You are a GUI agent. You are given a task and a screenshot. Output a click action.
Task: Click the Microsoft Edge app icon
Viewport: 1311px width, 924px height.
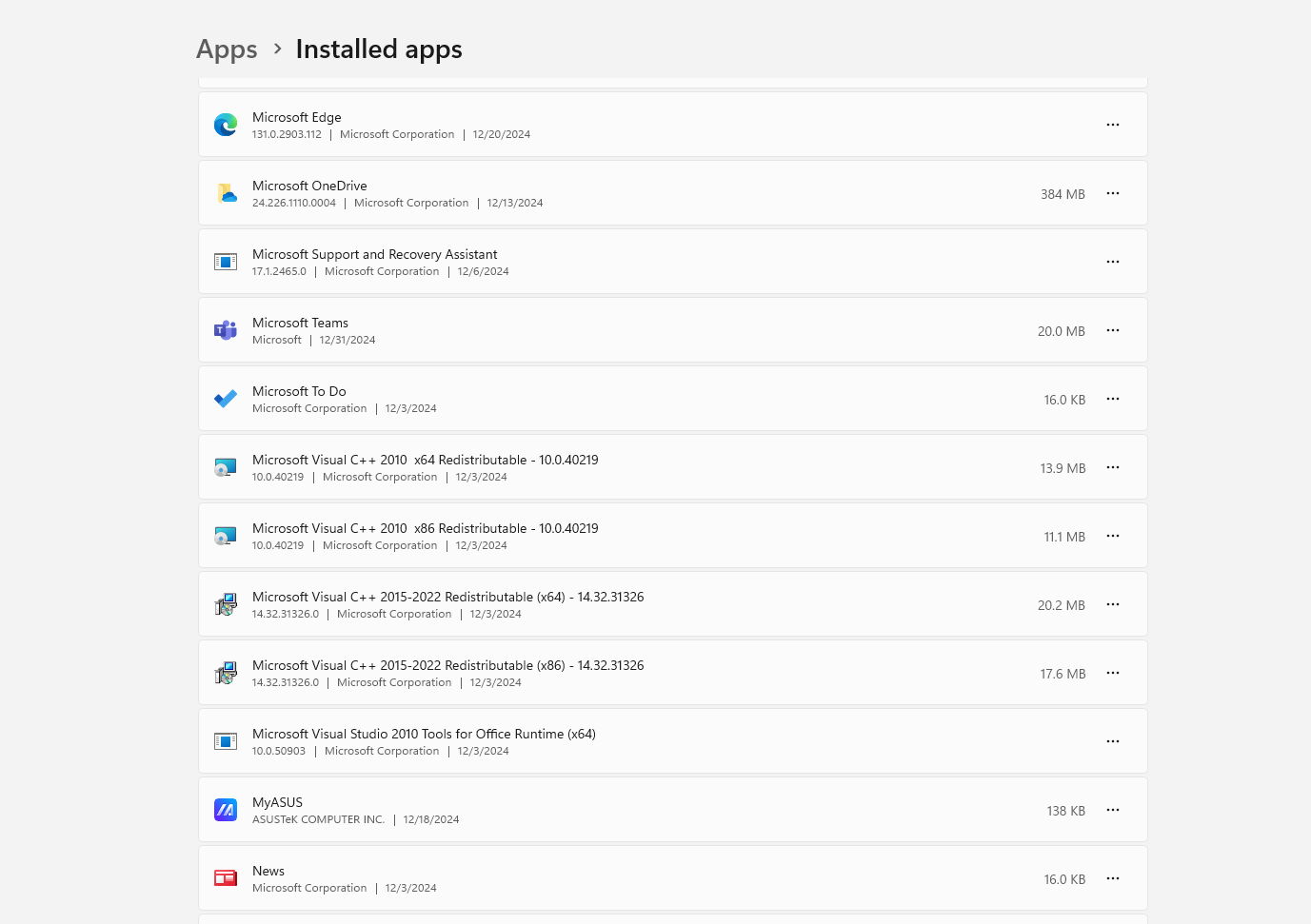point(226,125)
